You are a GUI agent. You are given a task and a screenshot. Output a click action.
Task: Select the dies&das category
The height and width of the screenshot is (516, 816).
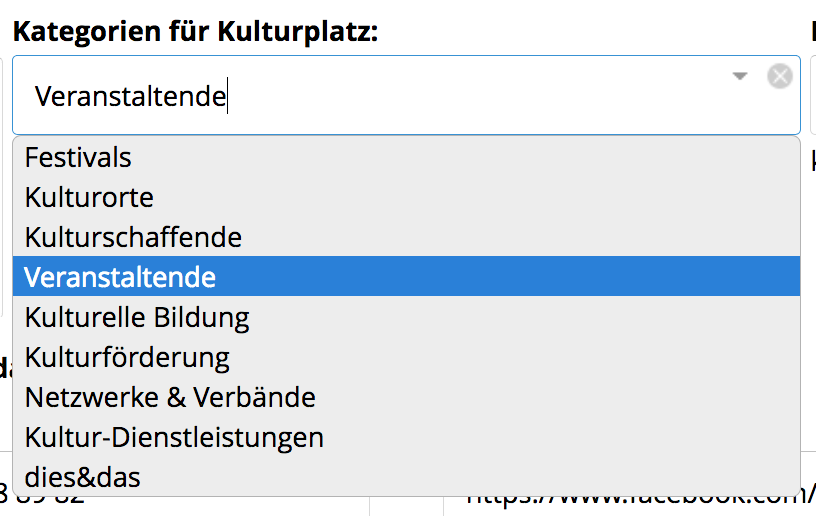[x=406, y=477]
